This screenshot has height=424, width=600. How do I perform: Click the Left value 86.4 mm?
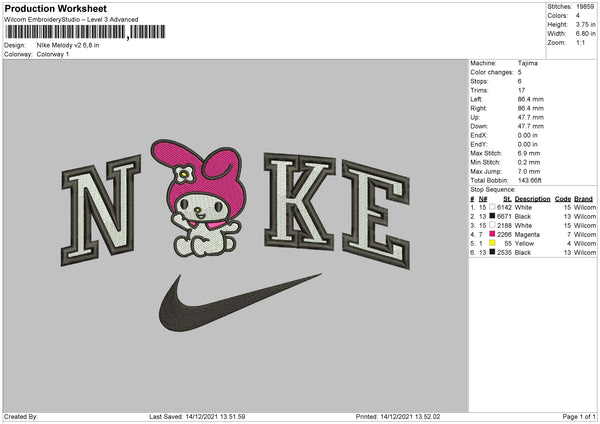point(531,99)
